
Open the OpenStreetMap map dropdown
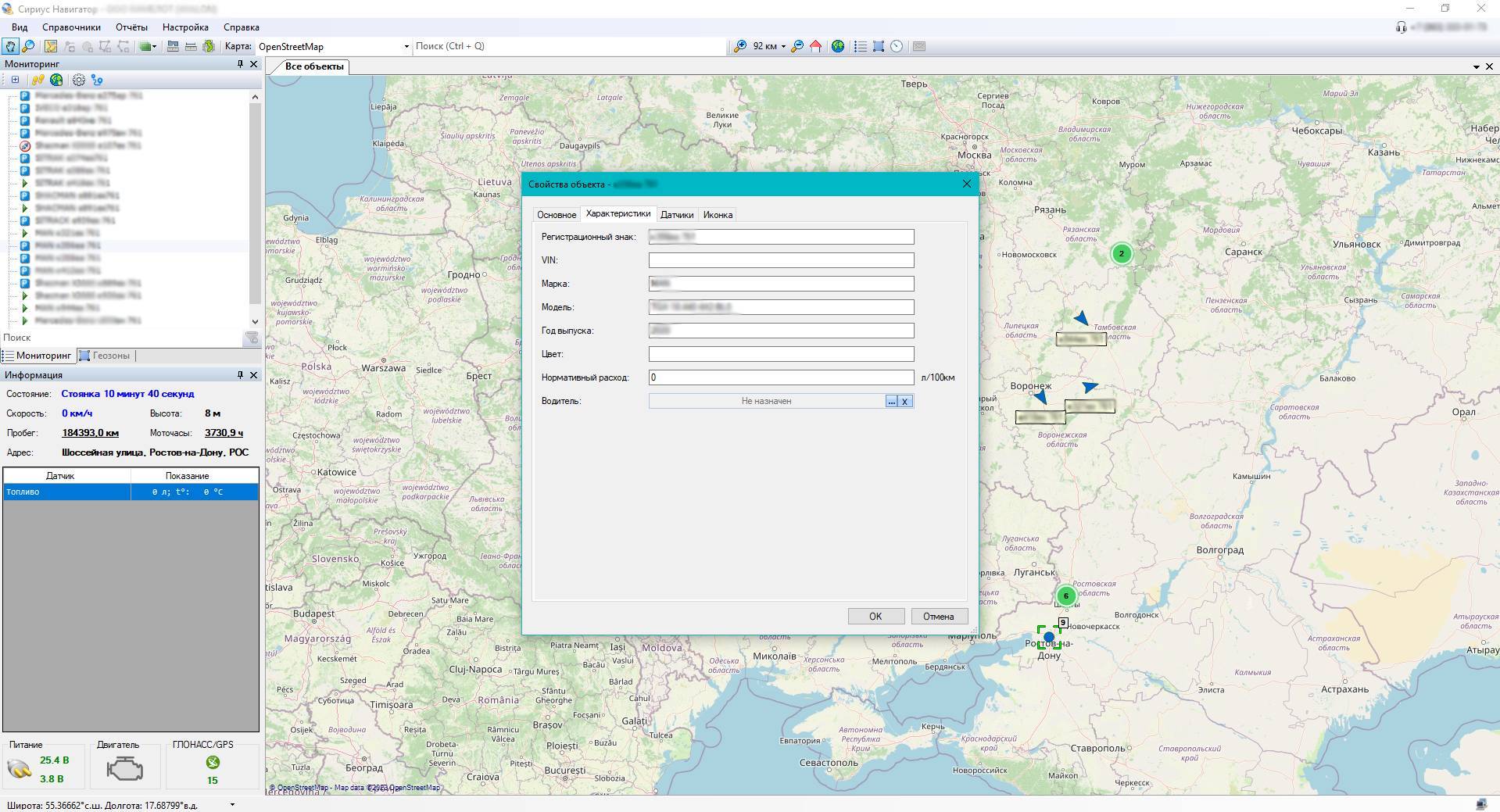[x=406, y=47]
